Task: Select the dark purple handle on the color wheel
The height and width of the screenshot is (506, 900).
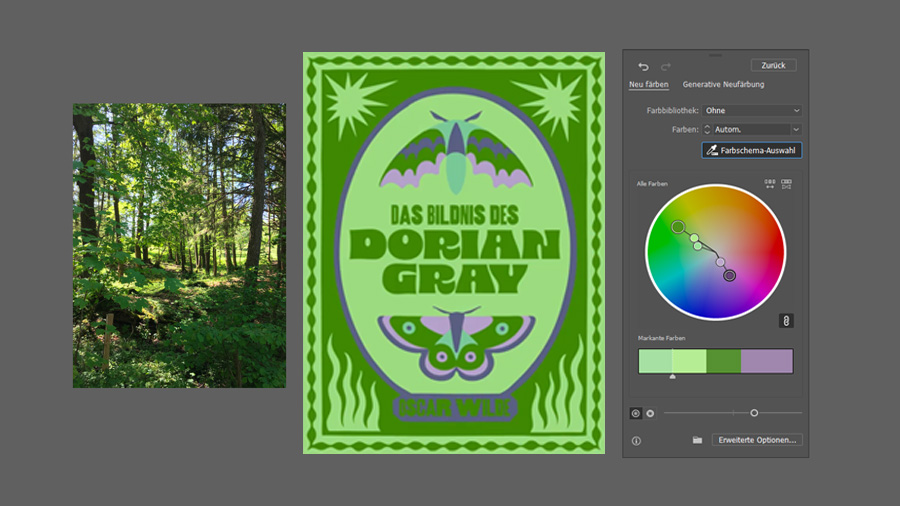Action: [x=729, y=276]
